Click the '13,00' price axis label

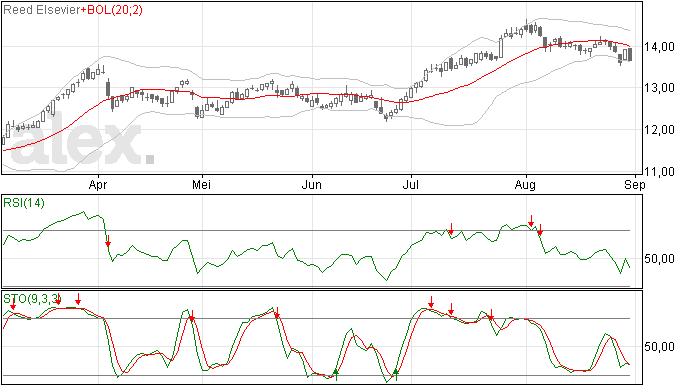(x=659, y=88)
